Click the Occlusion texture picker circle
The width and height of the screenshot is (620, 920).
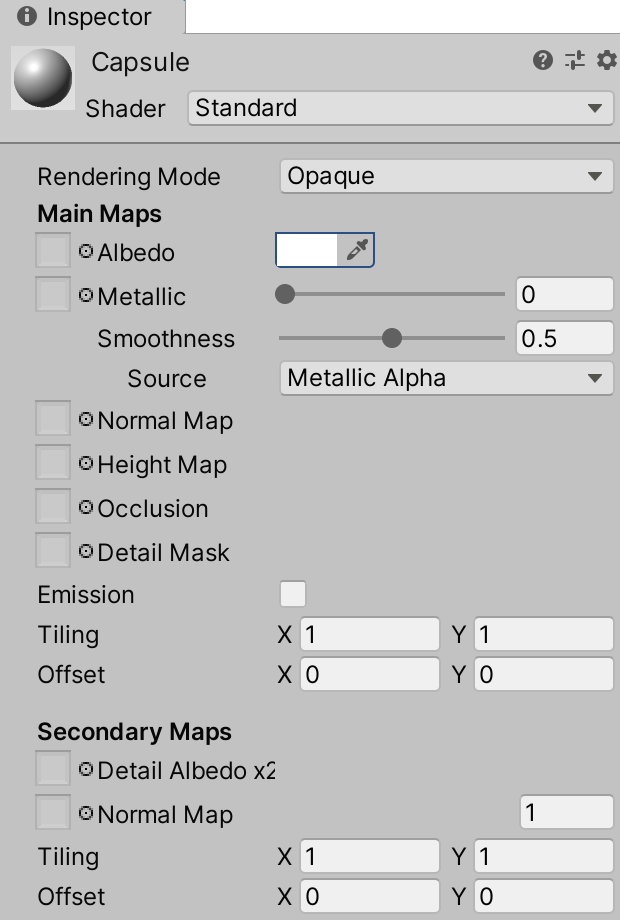(86, 508)
